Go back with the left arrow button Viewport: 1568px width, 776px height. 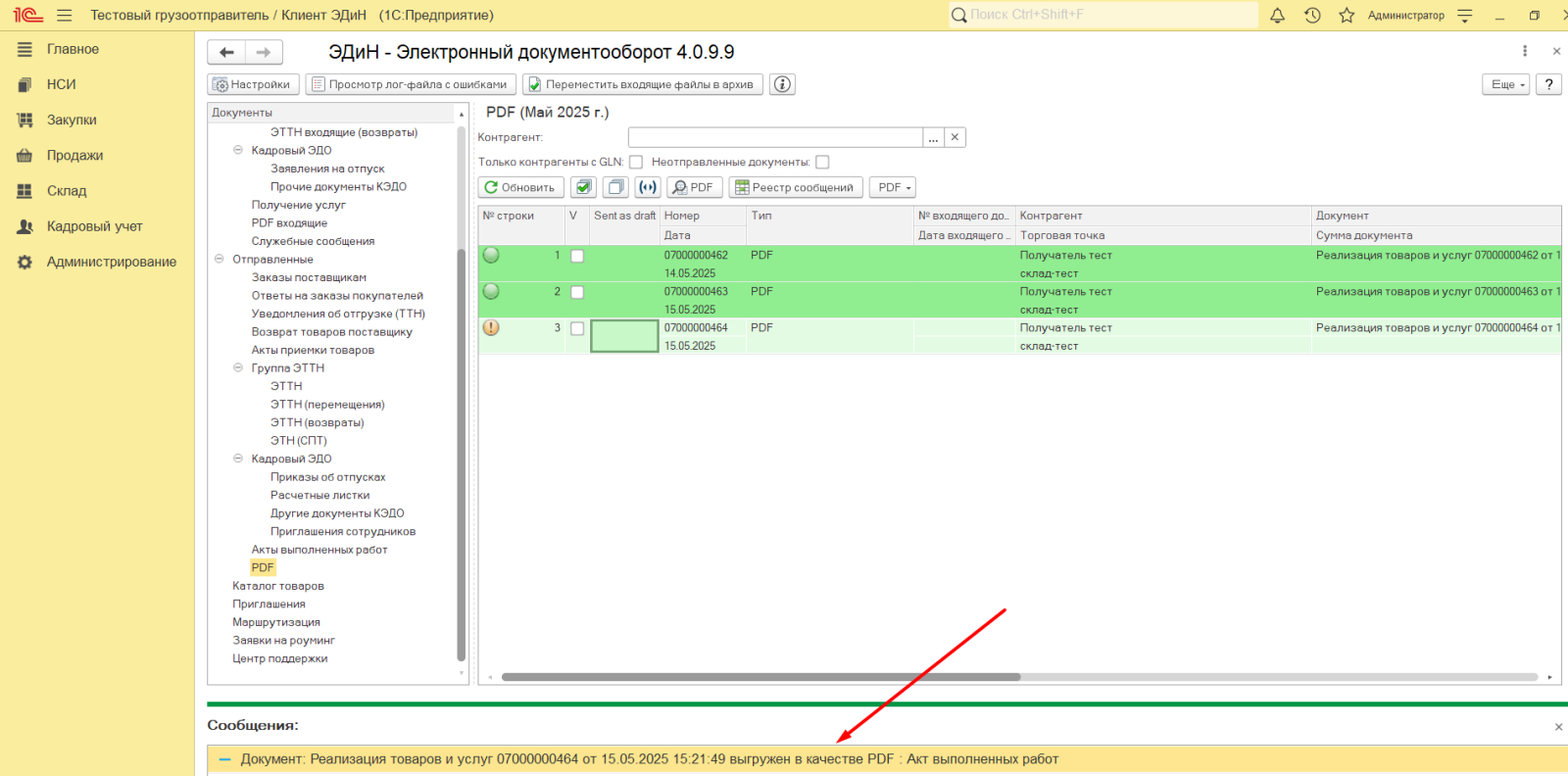coord(226,52)
